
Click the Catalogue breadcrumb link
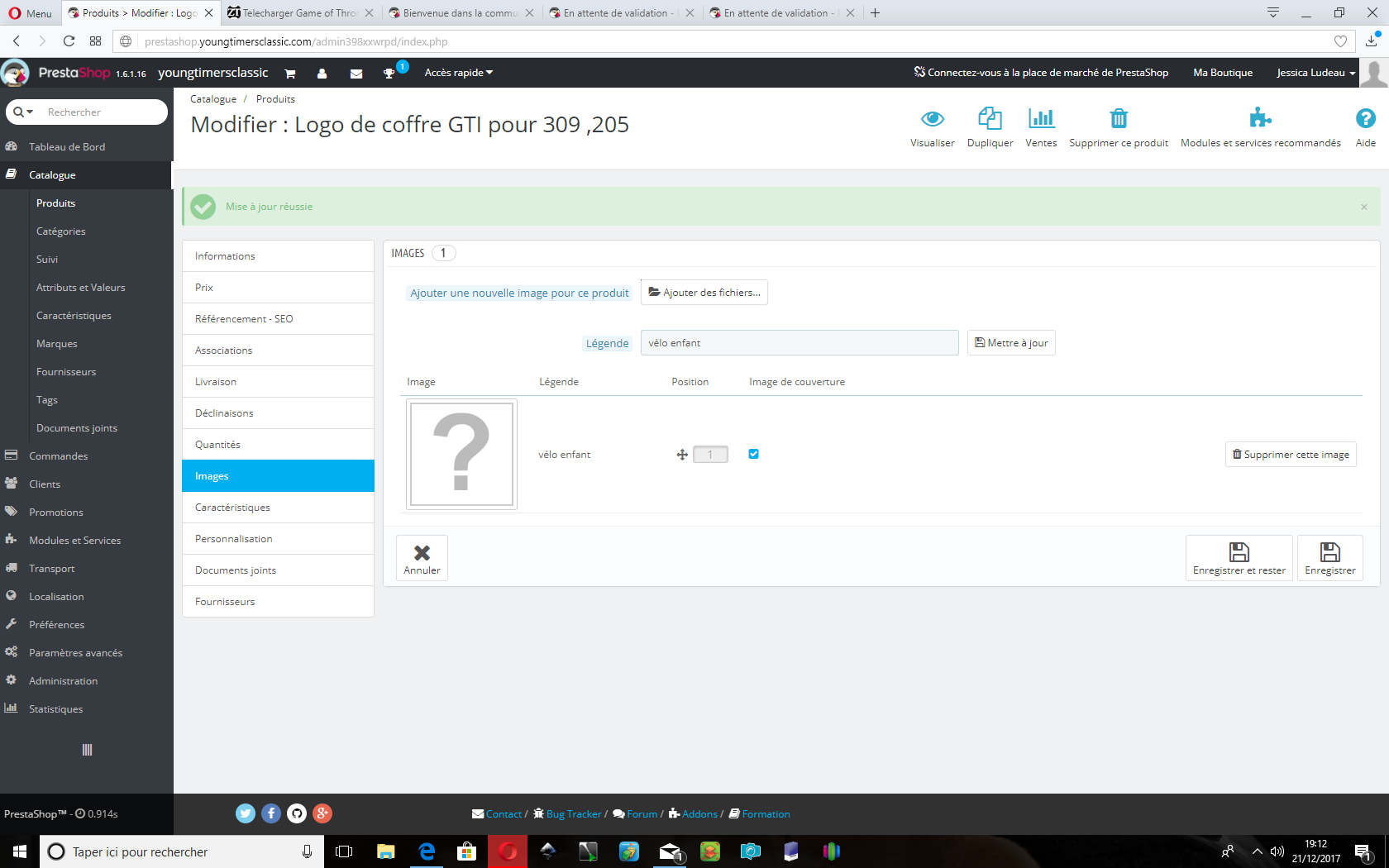[x=213, y=99]
